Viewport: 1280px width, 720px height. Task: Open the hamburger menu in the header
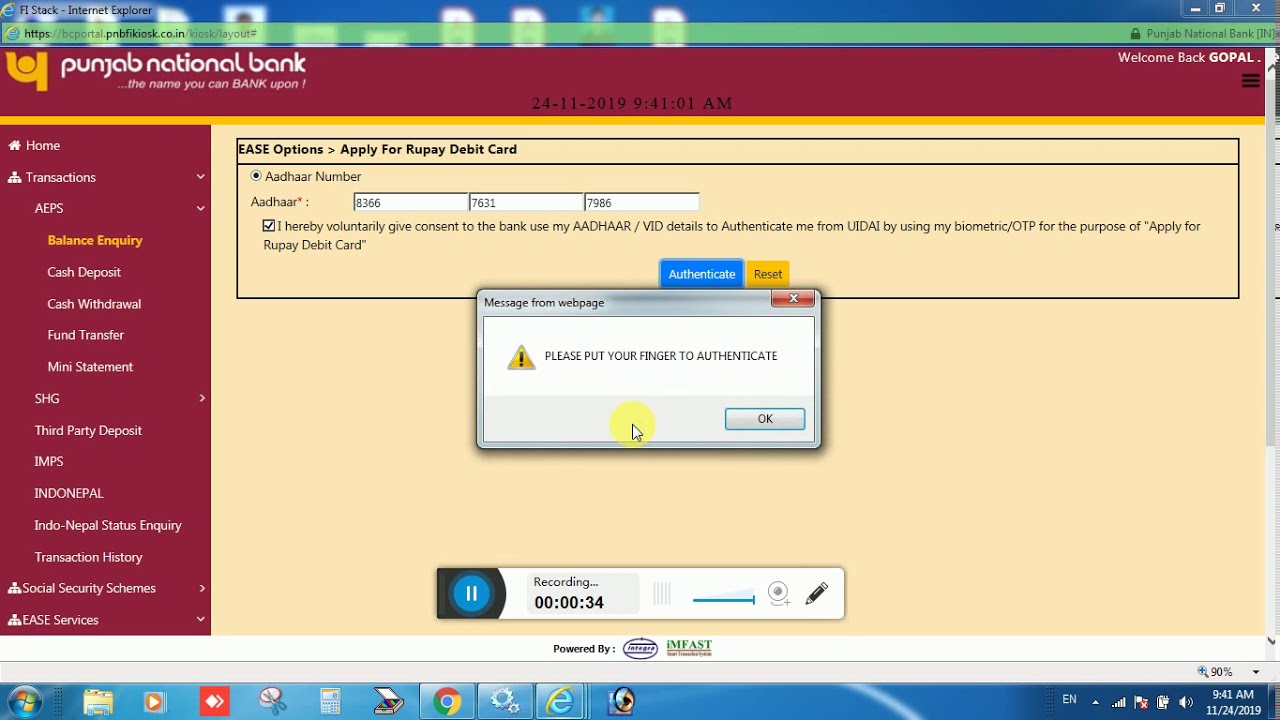click(1250, 81)
